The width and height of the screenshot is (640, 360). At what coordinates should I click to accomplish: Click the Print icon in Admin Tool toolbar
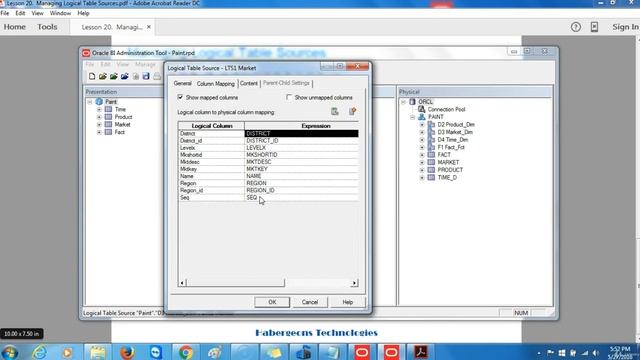pyautogui.click(x=157, y=76)
